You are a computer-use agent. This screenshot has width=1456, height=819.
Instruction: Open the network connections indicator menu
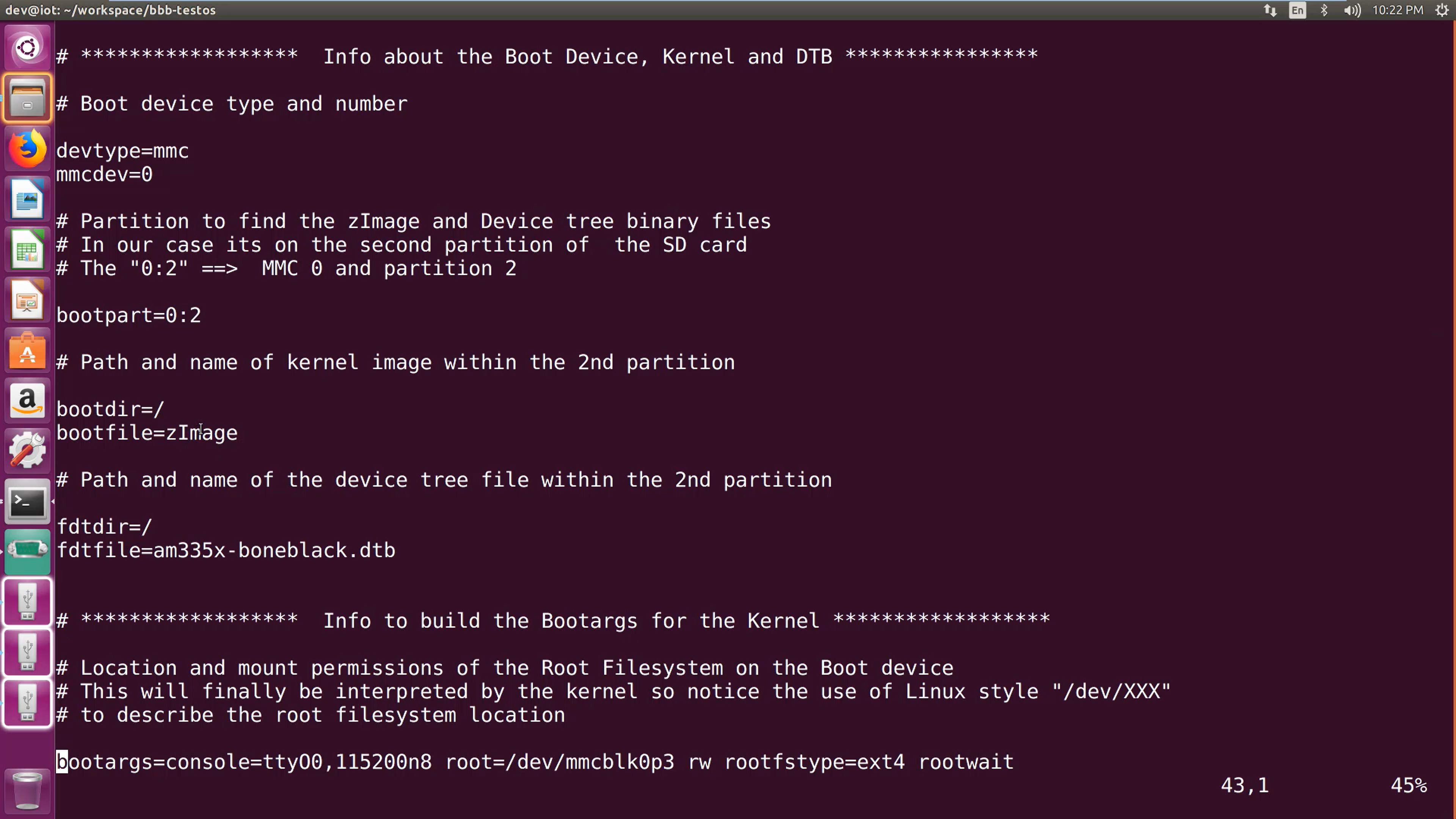1270,10
